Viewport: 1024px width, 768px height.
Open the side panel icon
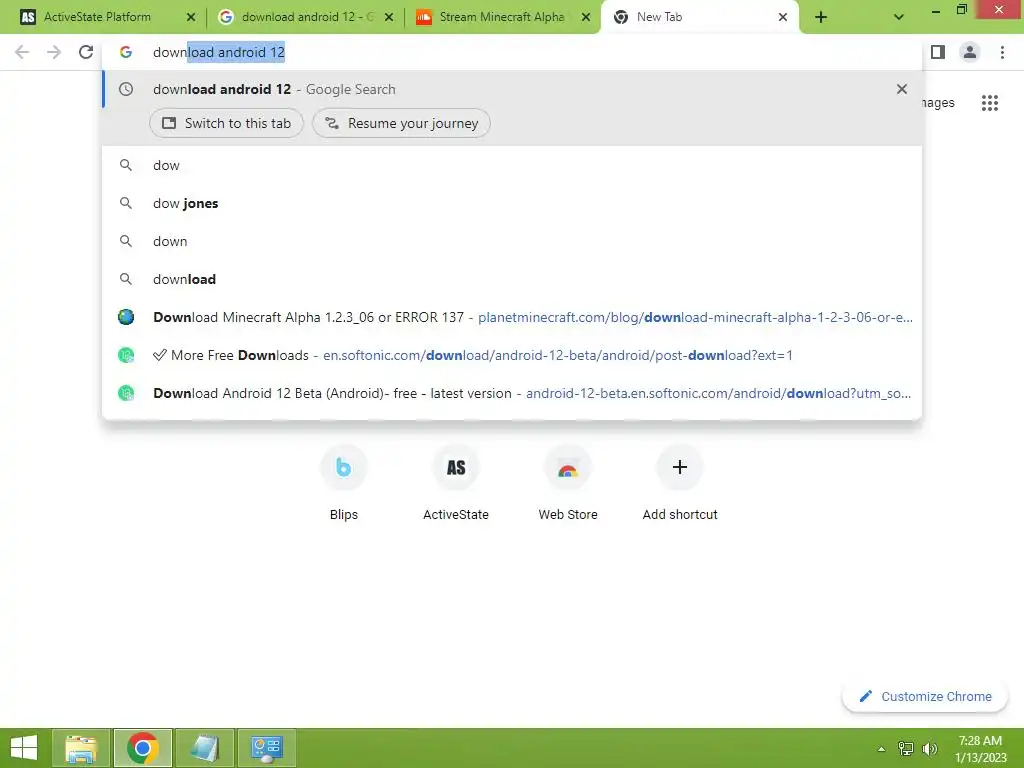pyautogui.click(x=938, y=52)
